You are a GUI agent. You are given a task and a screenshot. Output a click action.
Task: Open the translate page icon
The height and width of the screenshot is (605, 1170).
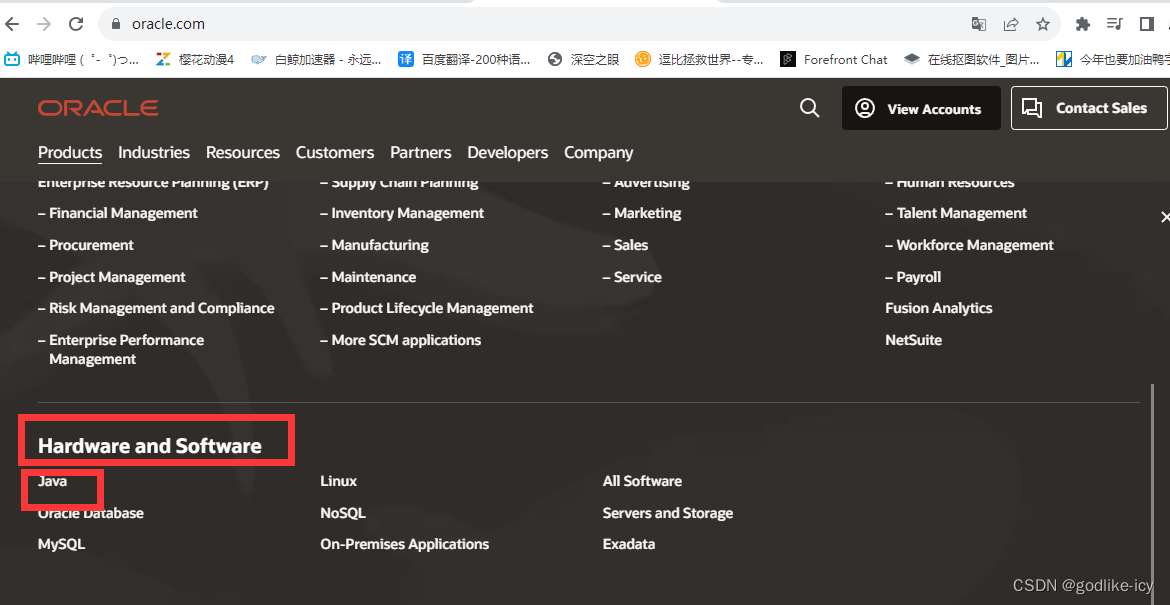click(978, 24)
